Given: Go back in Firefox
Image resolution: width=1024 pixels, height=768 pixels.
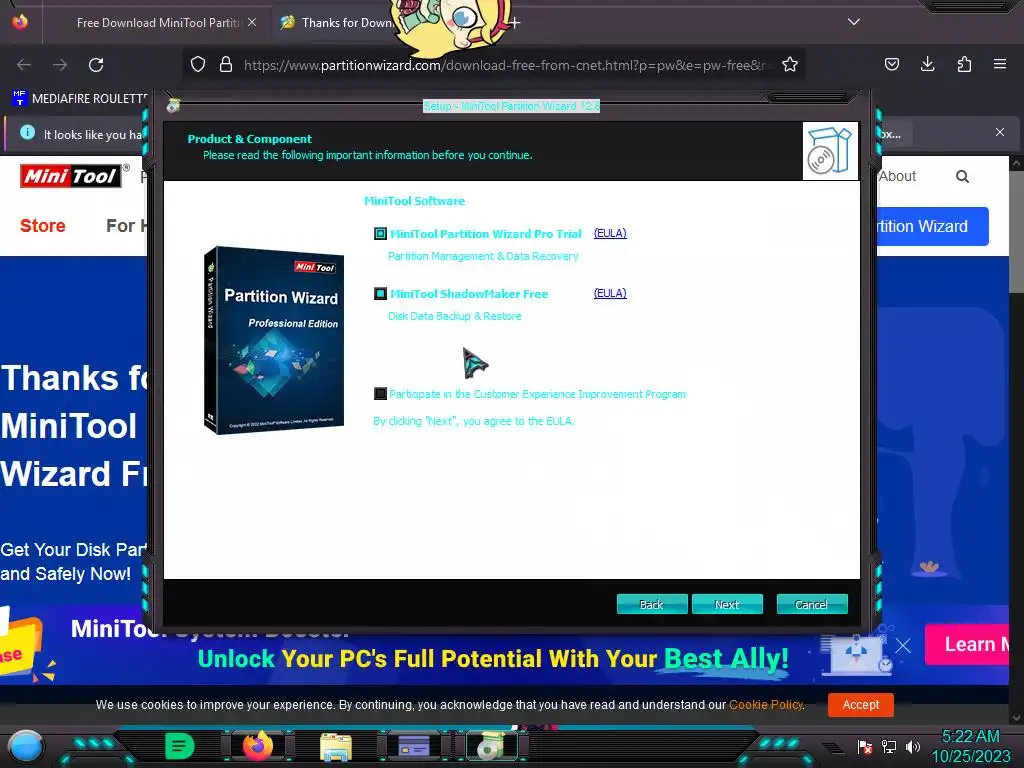Looking at the screenshot, I should 24,65.
